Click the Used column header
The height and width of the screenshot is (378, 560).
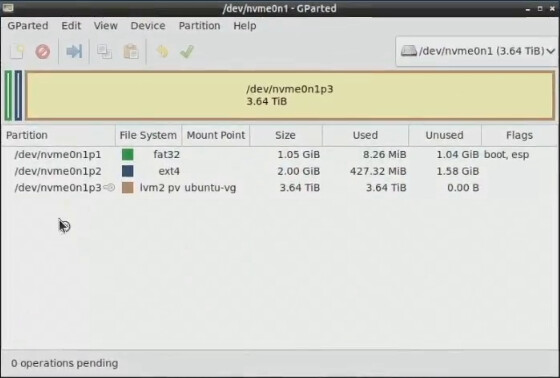click(x=365, y=135)
